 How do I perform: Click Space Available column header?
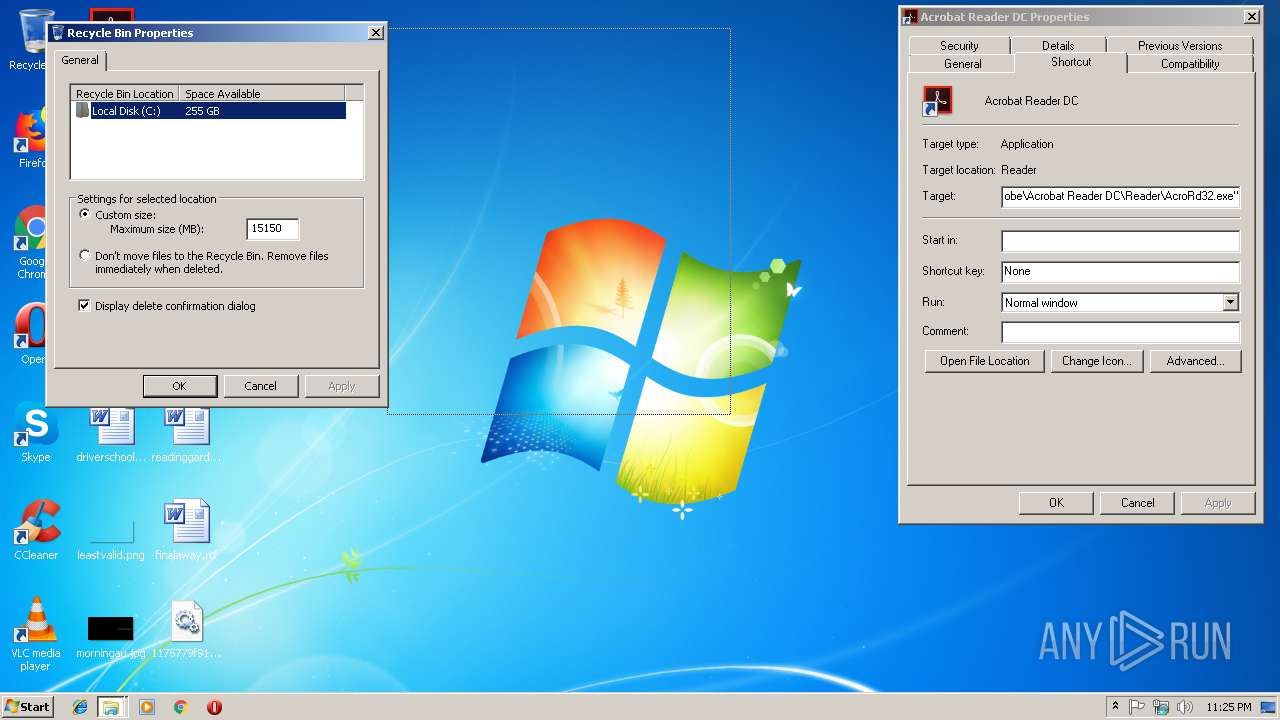[x=262, y=94]
